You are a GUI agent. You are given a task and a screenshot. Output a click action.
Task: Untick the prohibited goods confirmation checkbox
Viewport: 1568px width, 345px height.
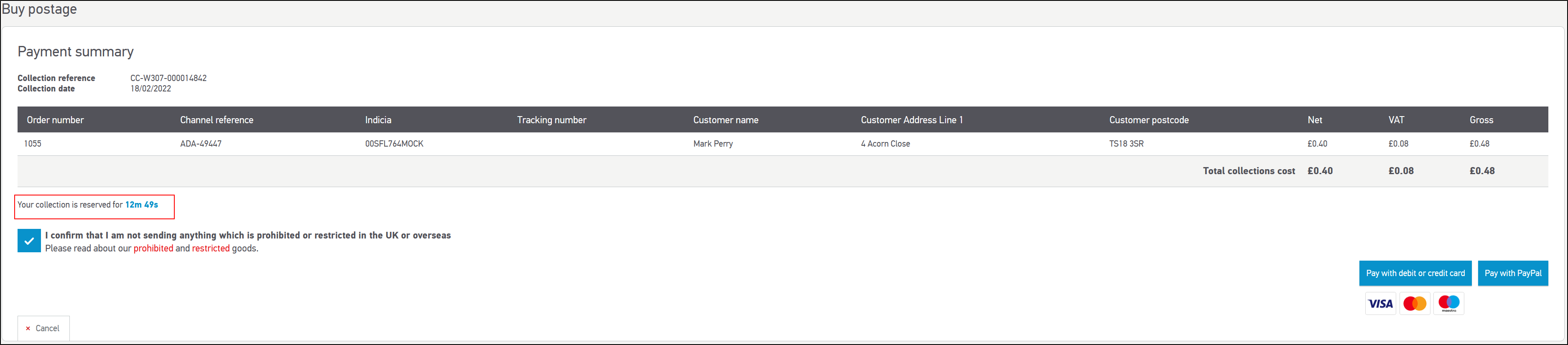29,241
